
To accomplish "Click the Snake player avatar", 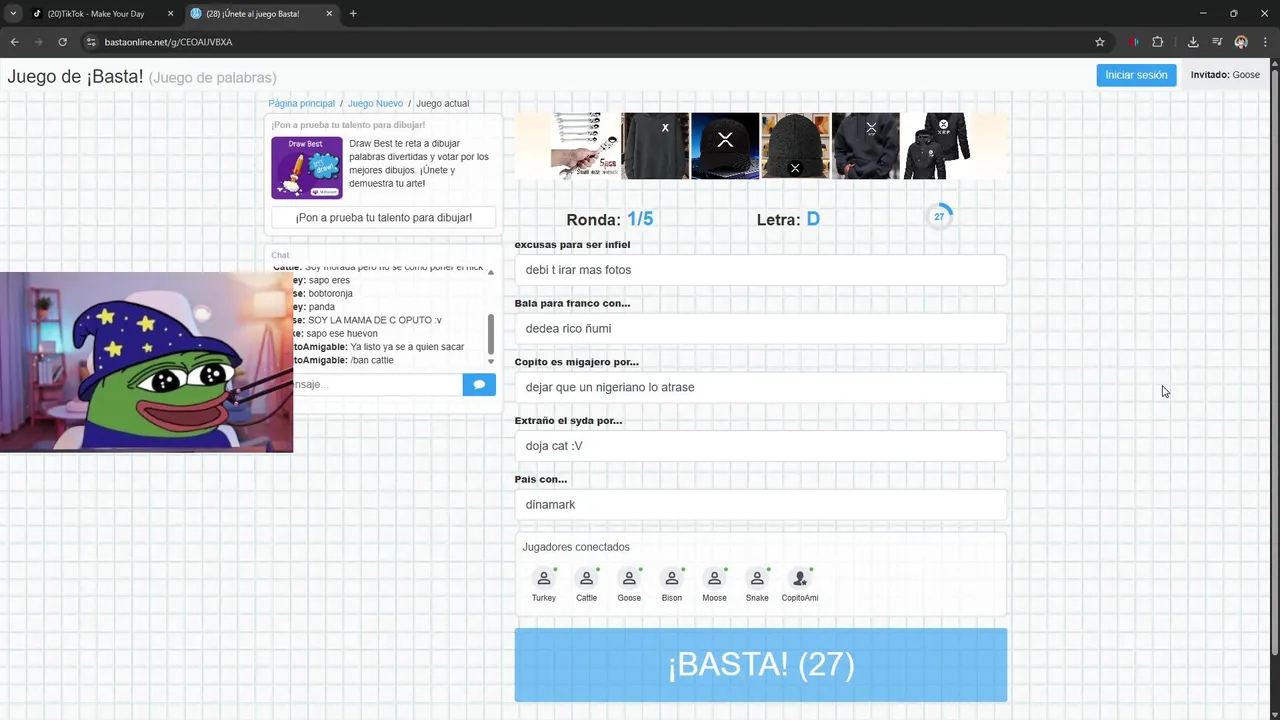I will pyautogui.click(x=757, y=579).
